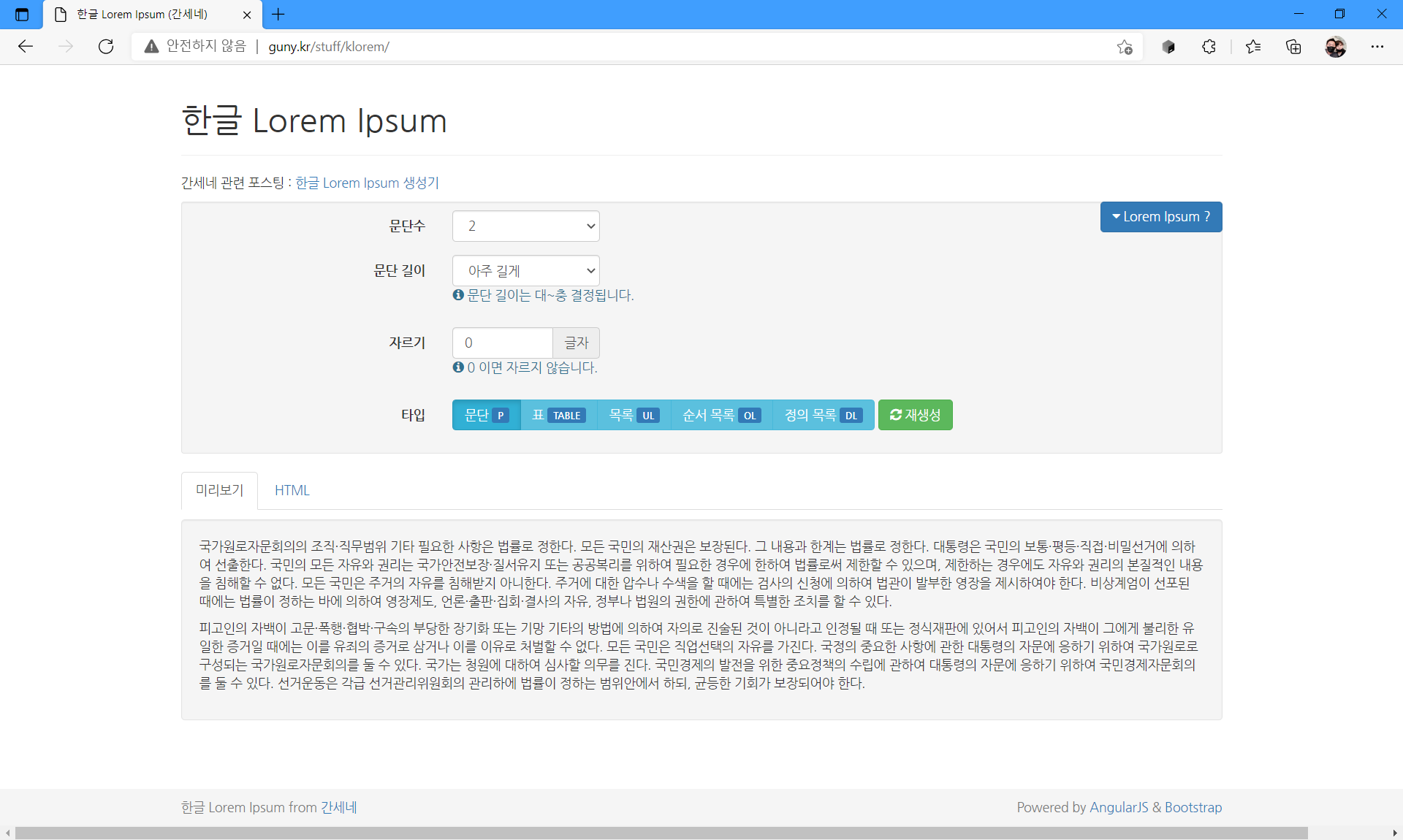Open the 문단수 dropdown showing 2
The height and width of the screenshot is (840, 1403).
(x=525, y=226)
